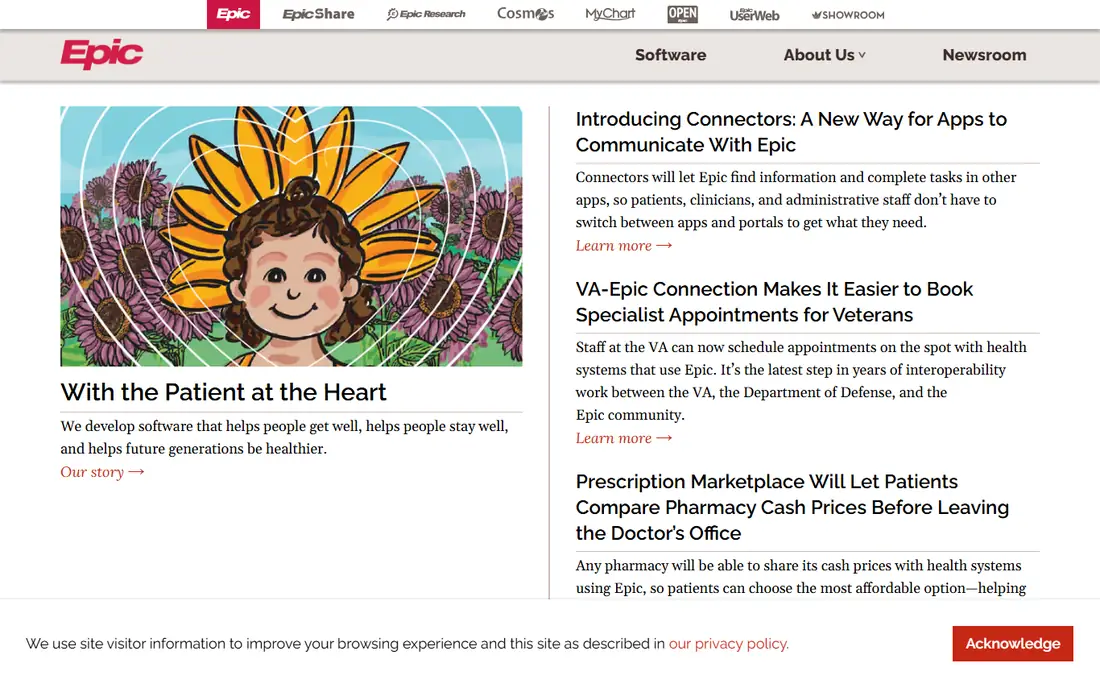This screenshot has width=1100, height=688.
Task: Open the Showroom logo link
Action: [x=848, y=15]
